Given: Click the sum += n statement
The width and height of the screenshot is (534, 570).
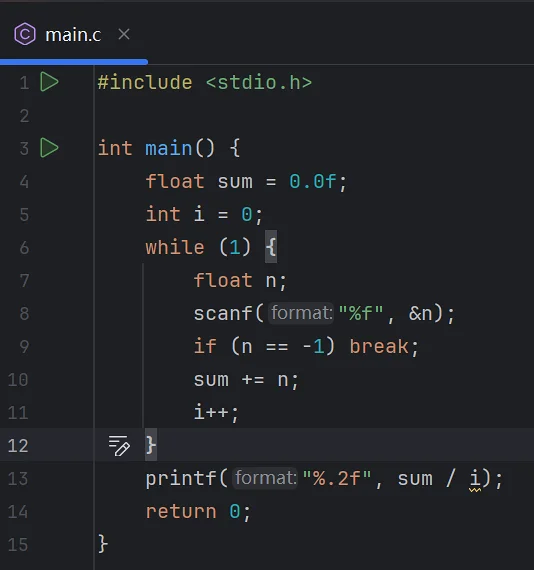Looking at the screenshot, I should pos(246,380).
